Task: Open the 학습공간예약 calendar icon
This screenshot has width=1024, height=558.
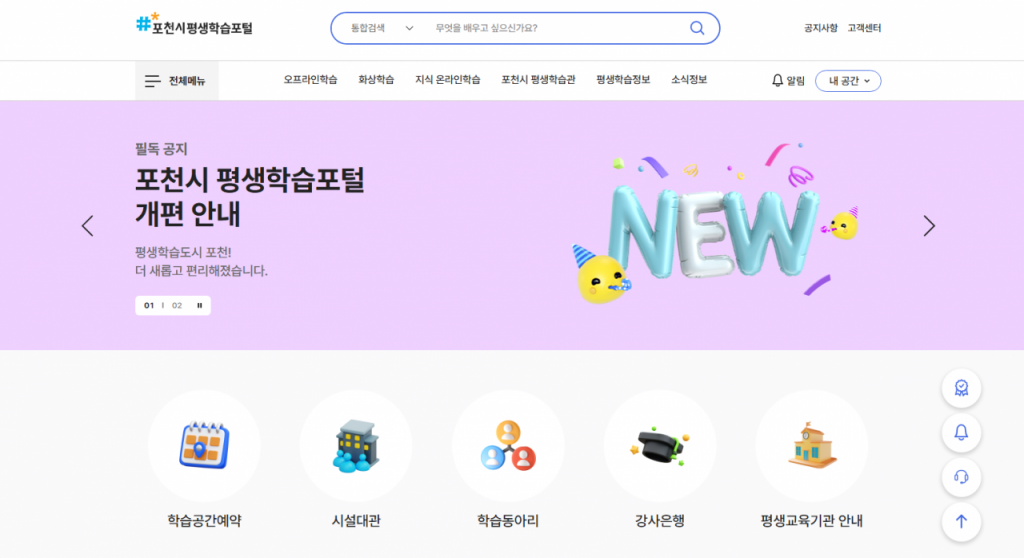Action: click(x=204, y=446)
